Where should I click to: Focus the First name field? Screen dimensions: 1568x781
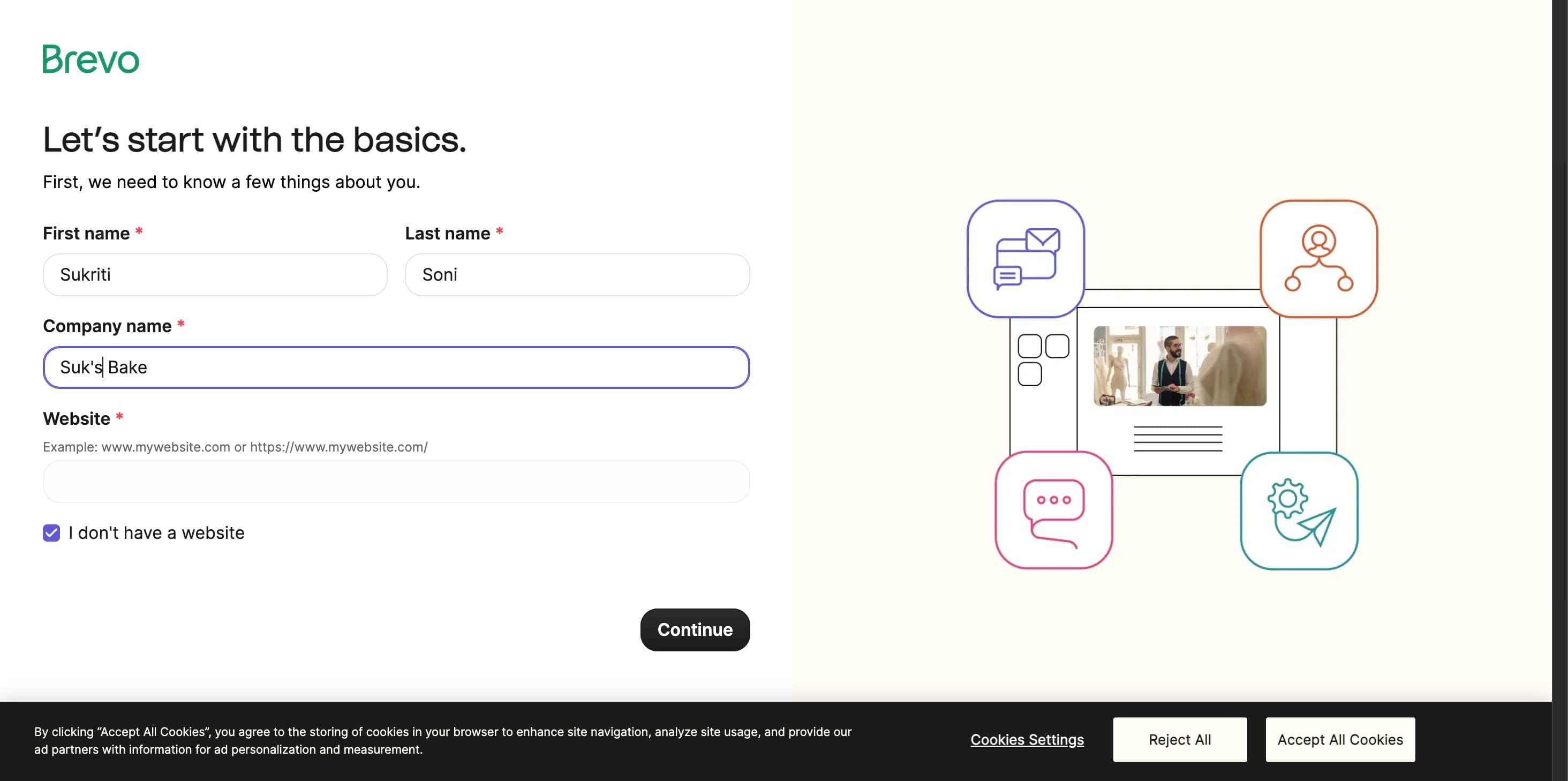(x=215, y=275)
